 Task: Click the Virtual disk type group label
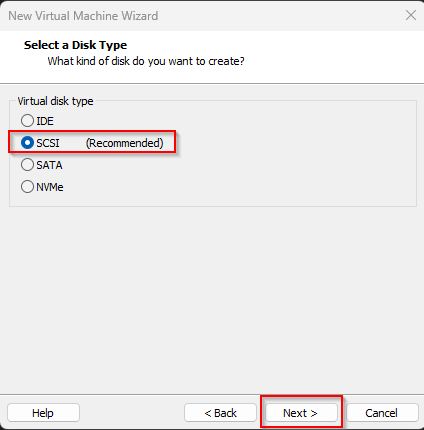pyautogui.click(x=55, y=101)
